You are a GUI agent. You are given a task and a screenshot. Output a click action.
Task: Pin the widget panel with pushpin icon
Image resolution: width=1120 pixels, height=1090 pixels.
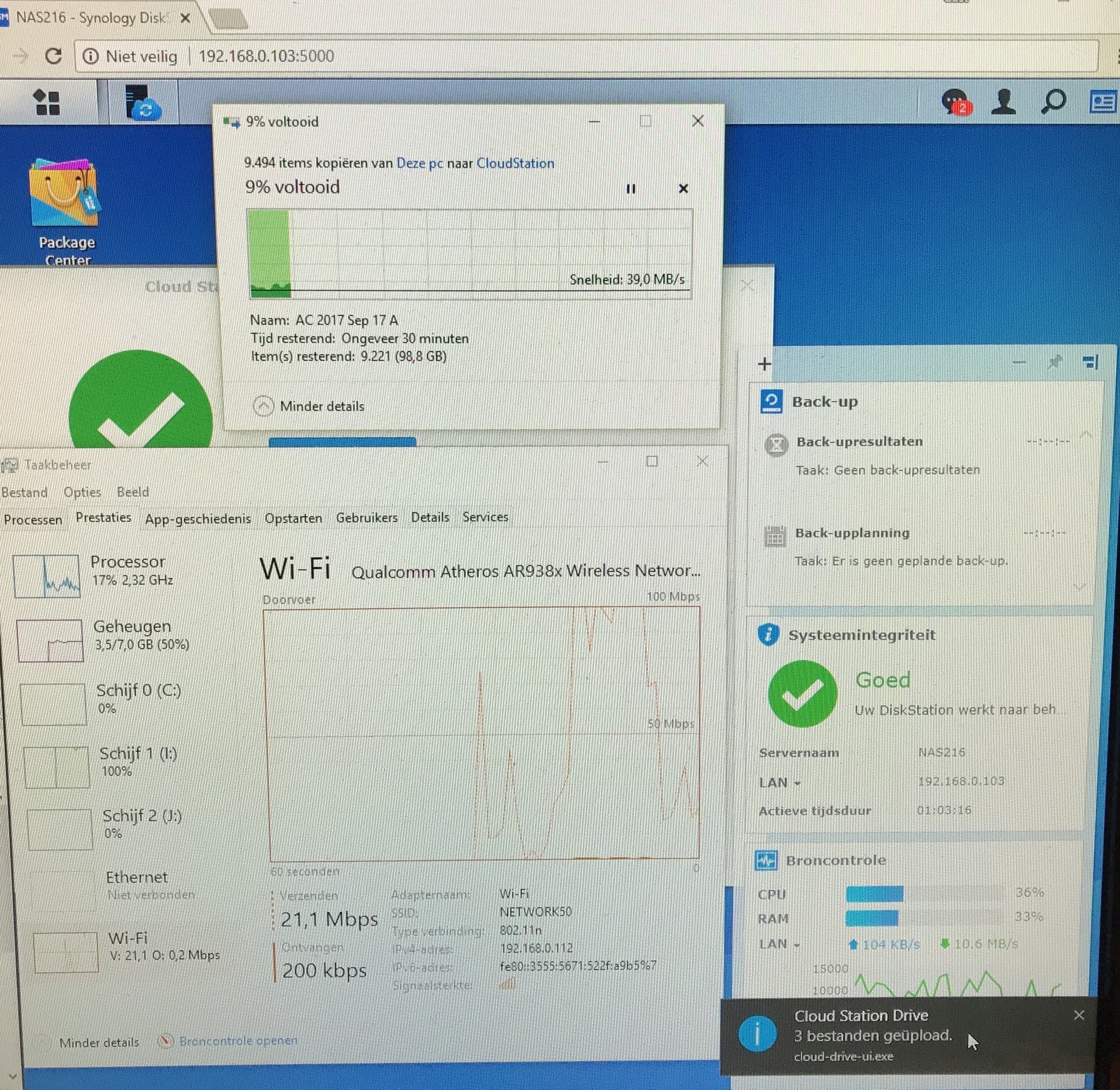coord(1054,362)
